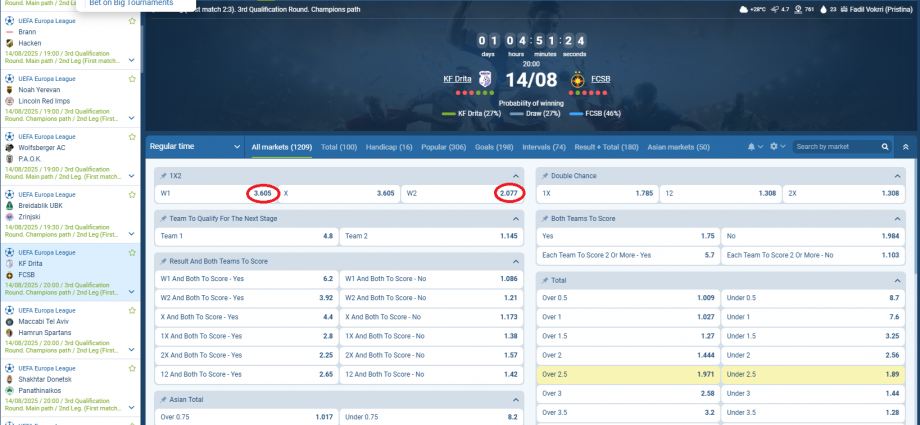Open the Asian markets (50) tab
This screenshot has width=920, height=425.
point(678,147)
